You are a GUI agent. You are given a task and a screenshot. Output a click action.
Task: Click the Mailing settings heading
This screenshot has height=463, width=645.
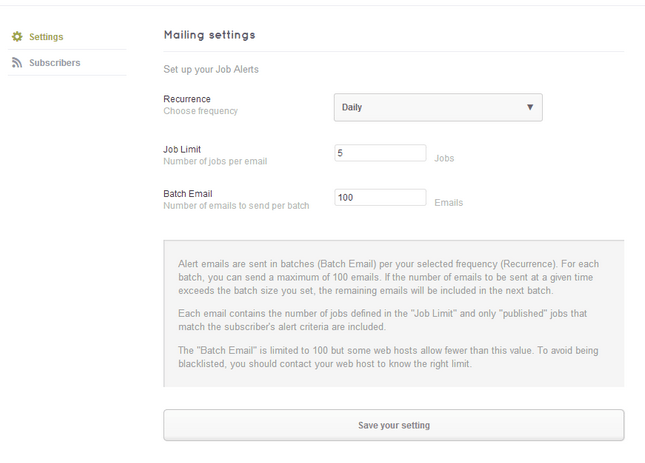point(209,35)
